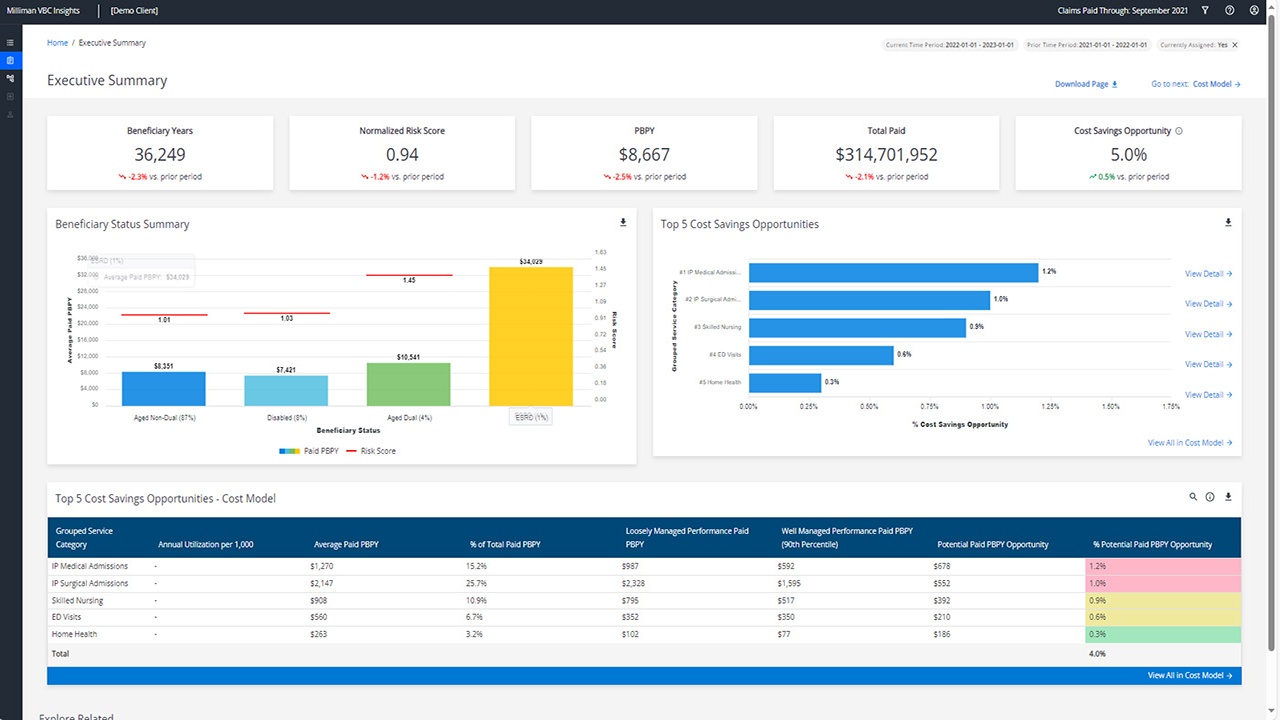Sort by the Average Paid PBPY column header
This screenshot has width=1280, height=720.
(x=344, y=545)
